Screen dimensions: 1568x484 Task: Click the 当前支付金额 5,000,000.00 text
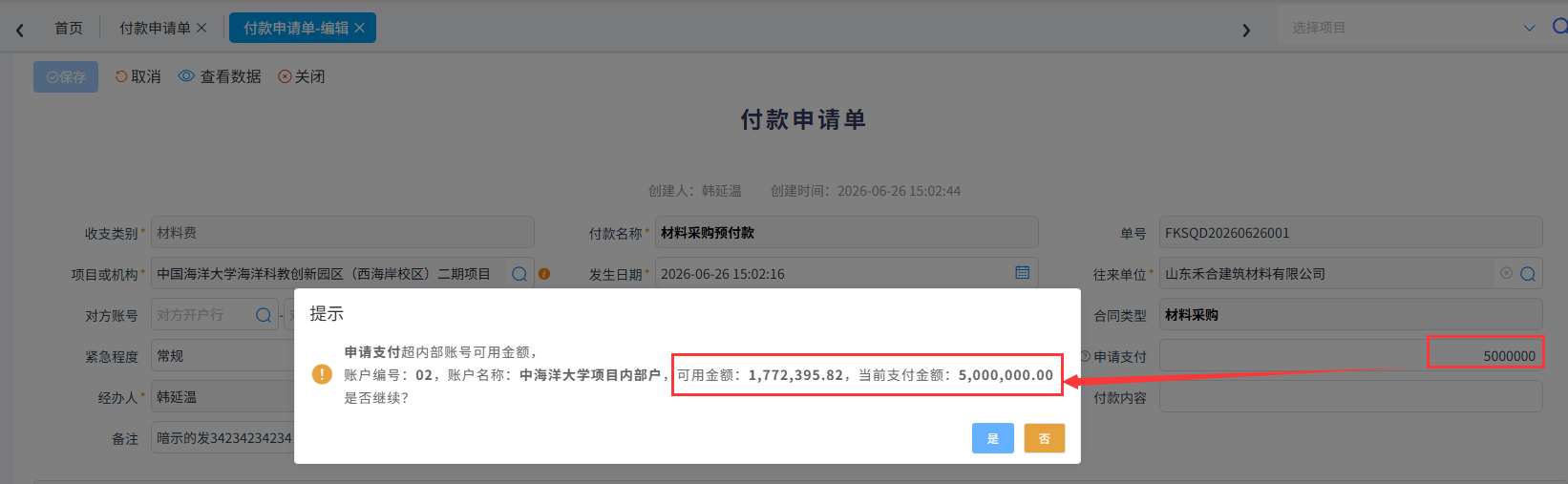956,375
